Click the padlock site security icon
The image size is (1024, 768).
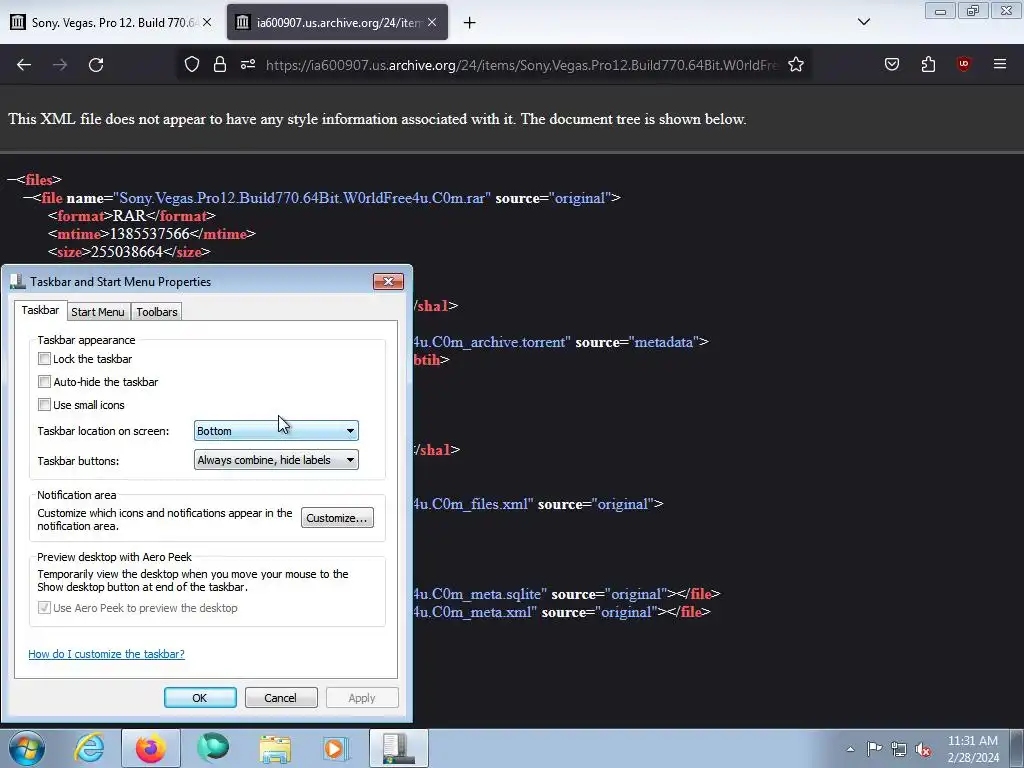[220, 64]
